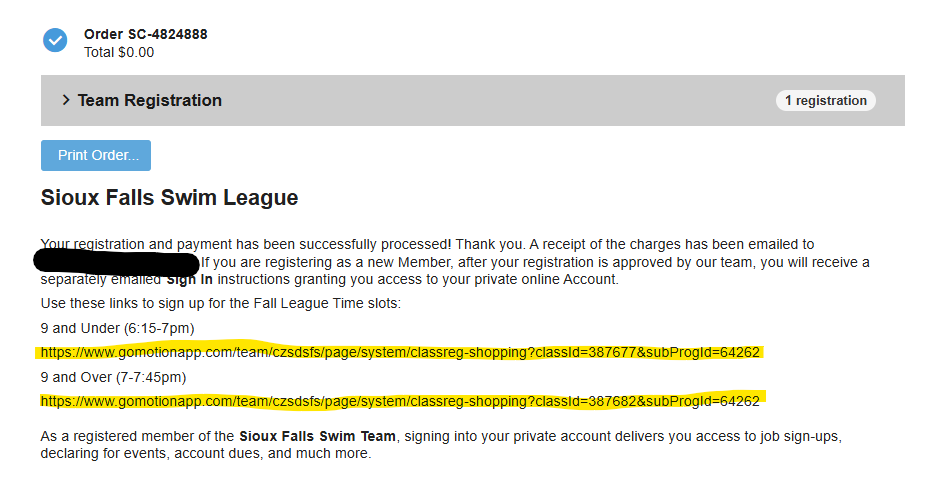
Task: Click the "As a registered member" sentence start
Action: click(120, 437)
